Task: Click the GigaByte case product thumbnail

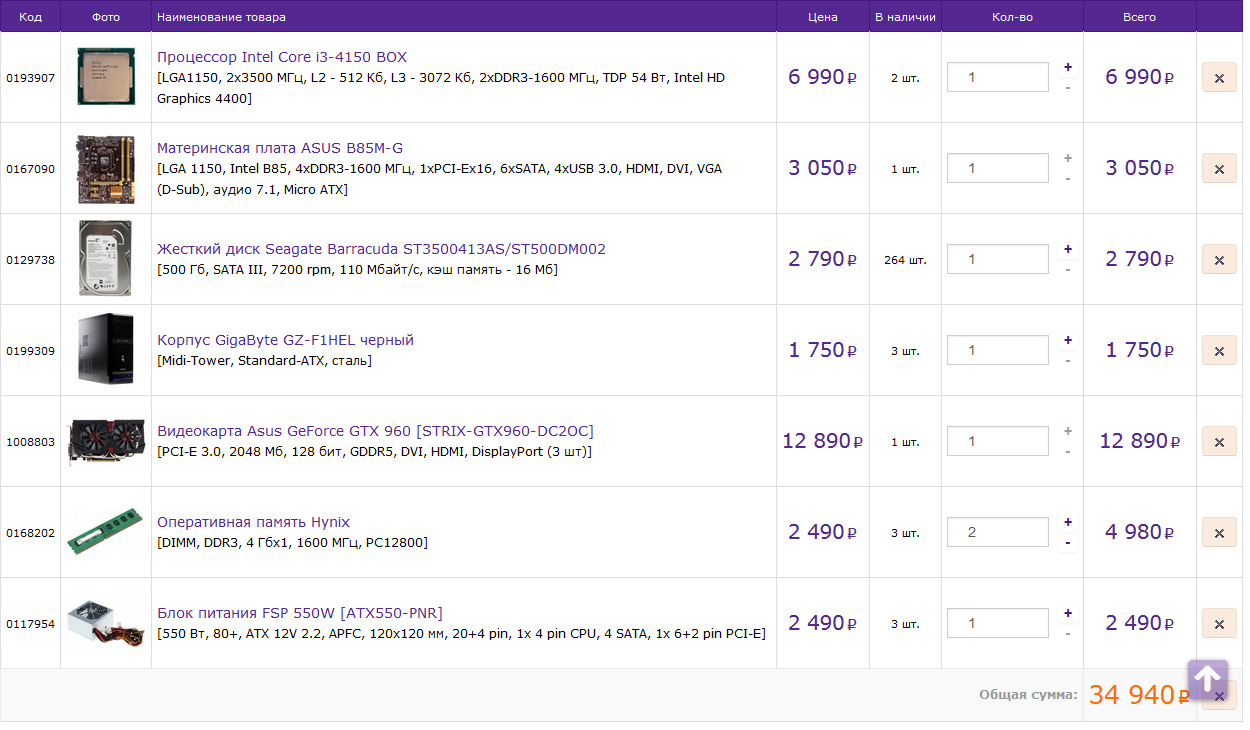Action: [x=105, y=349]
